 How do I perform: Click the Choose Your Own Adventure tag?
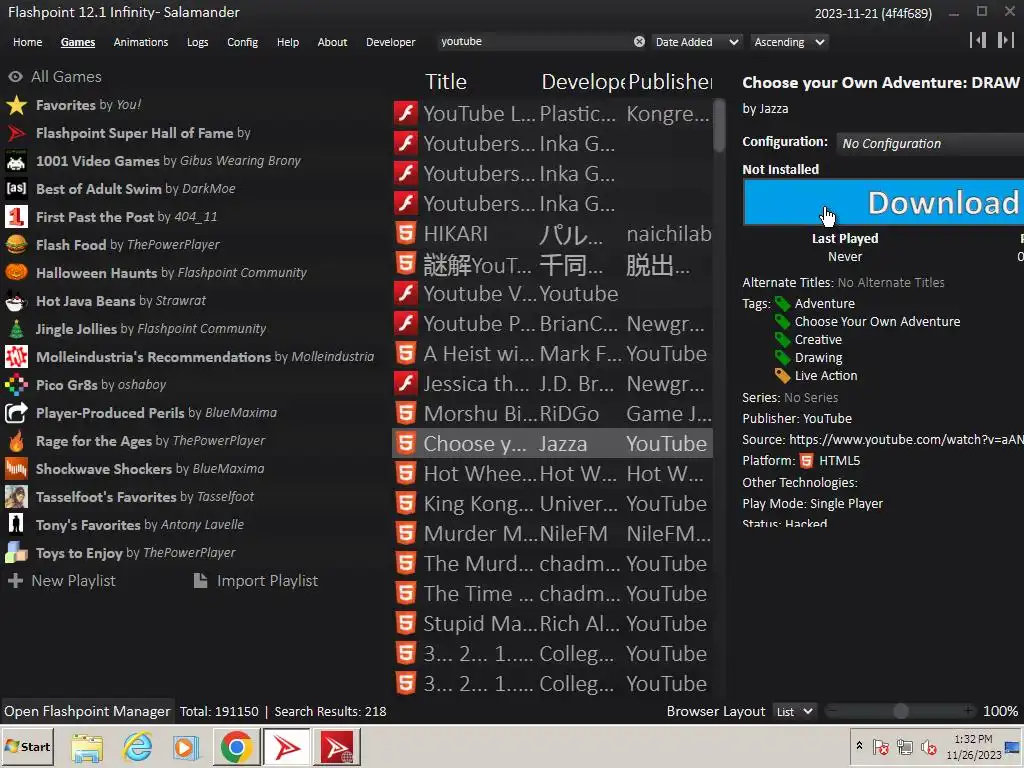(877, 321)
